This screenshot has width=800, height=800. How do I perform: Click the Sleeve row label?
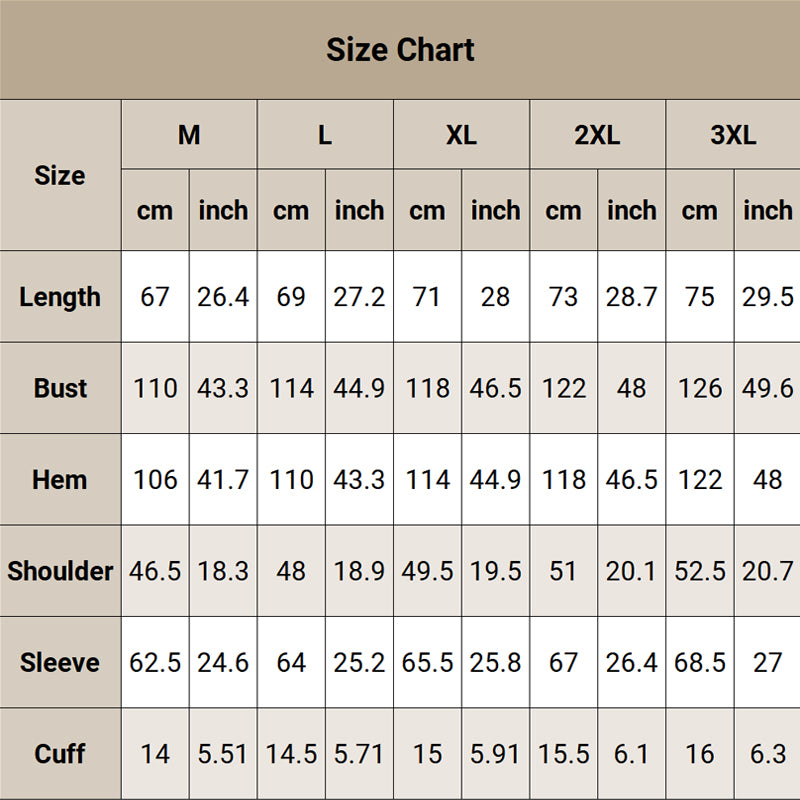coord(60,663)
